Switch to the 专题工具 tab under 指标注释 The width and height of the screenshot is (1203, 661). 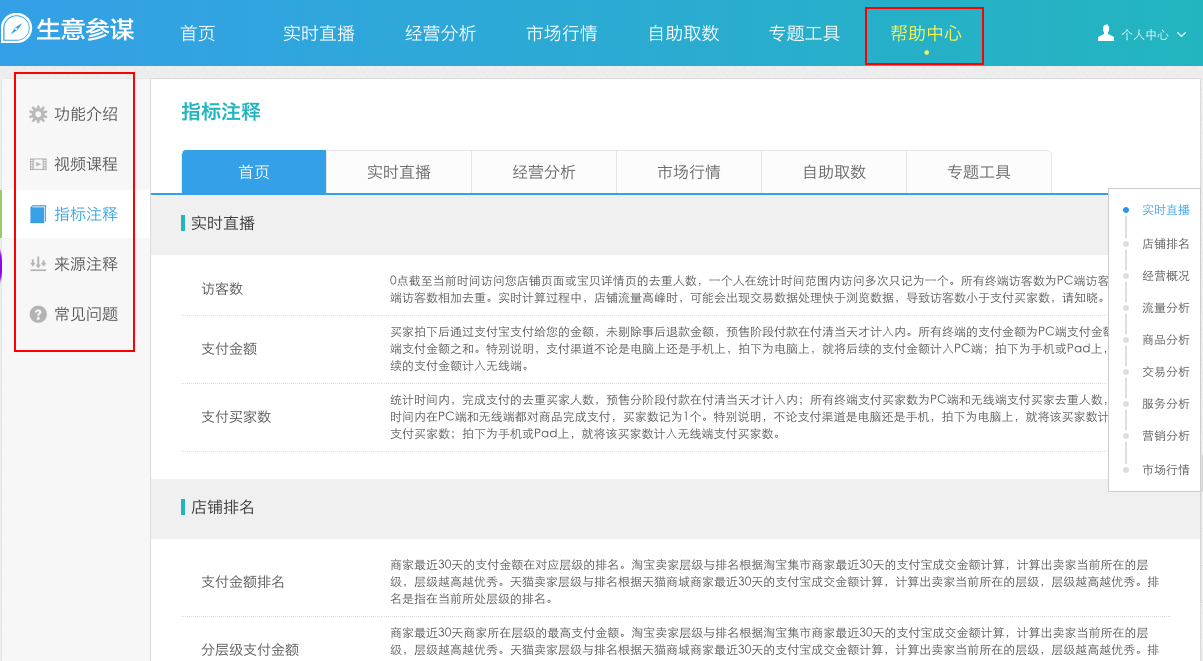click(979, 172)
